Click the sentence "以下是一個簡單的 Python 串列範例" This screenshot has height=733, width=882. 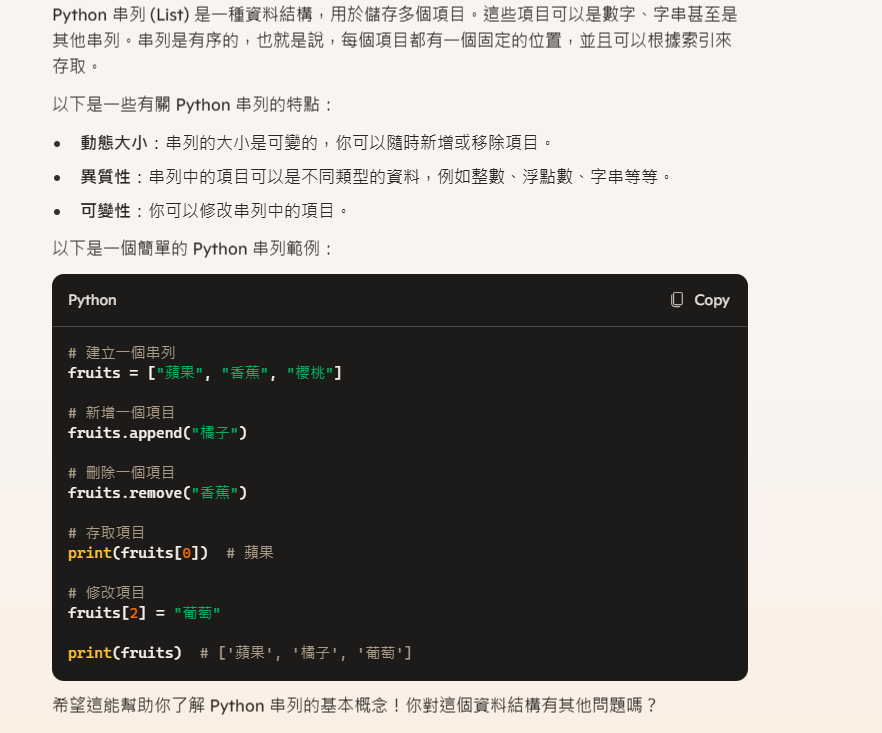(193, 248)
